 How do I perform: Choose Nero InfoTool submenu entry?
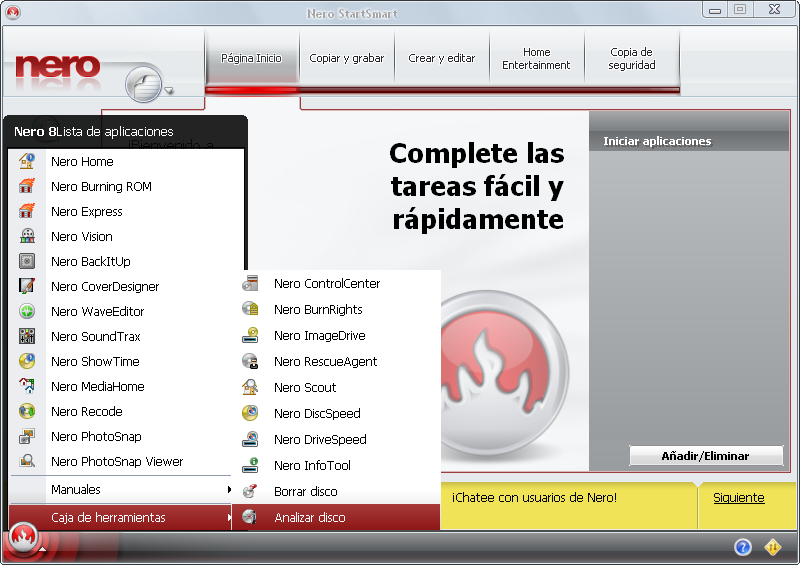click(x=336, y=465)
